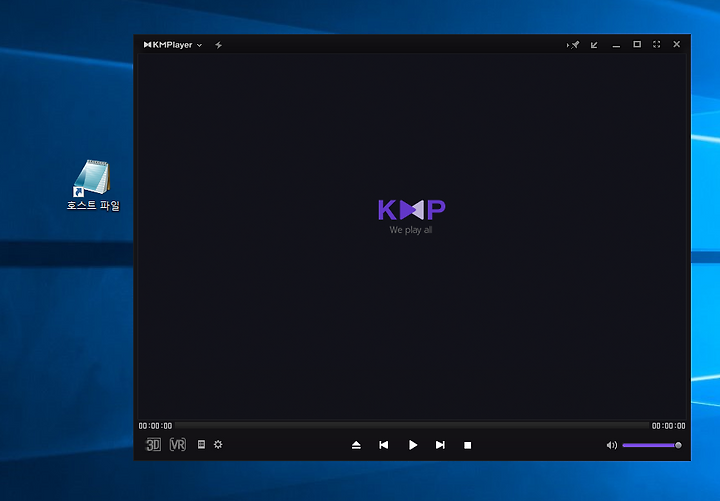
Task: Click the purple volume slider
Action: (x=652, y=445)
